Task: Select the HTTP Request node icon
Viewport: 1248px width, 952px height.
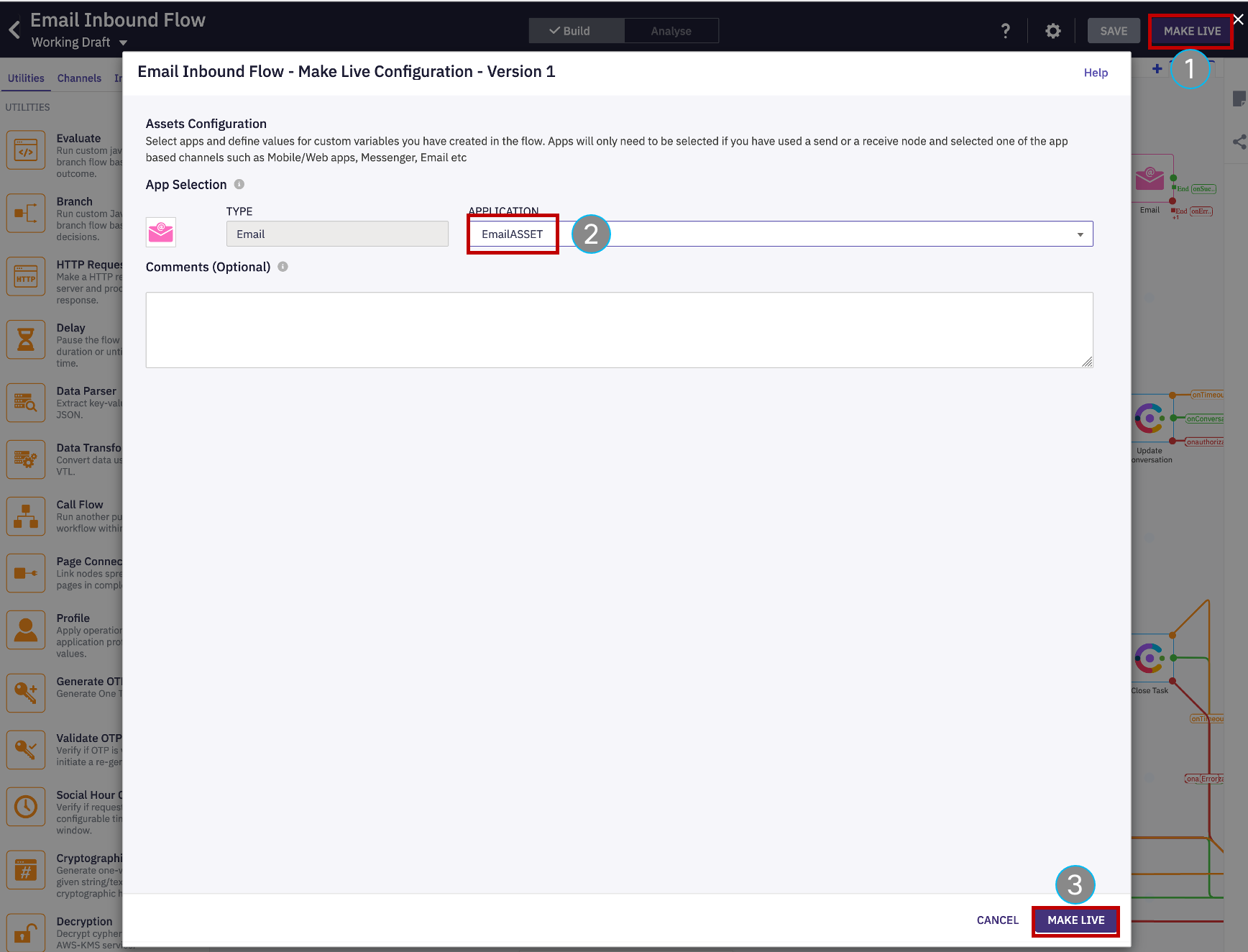Action: (26, 277)
